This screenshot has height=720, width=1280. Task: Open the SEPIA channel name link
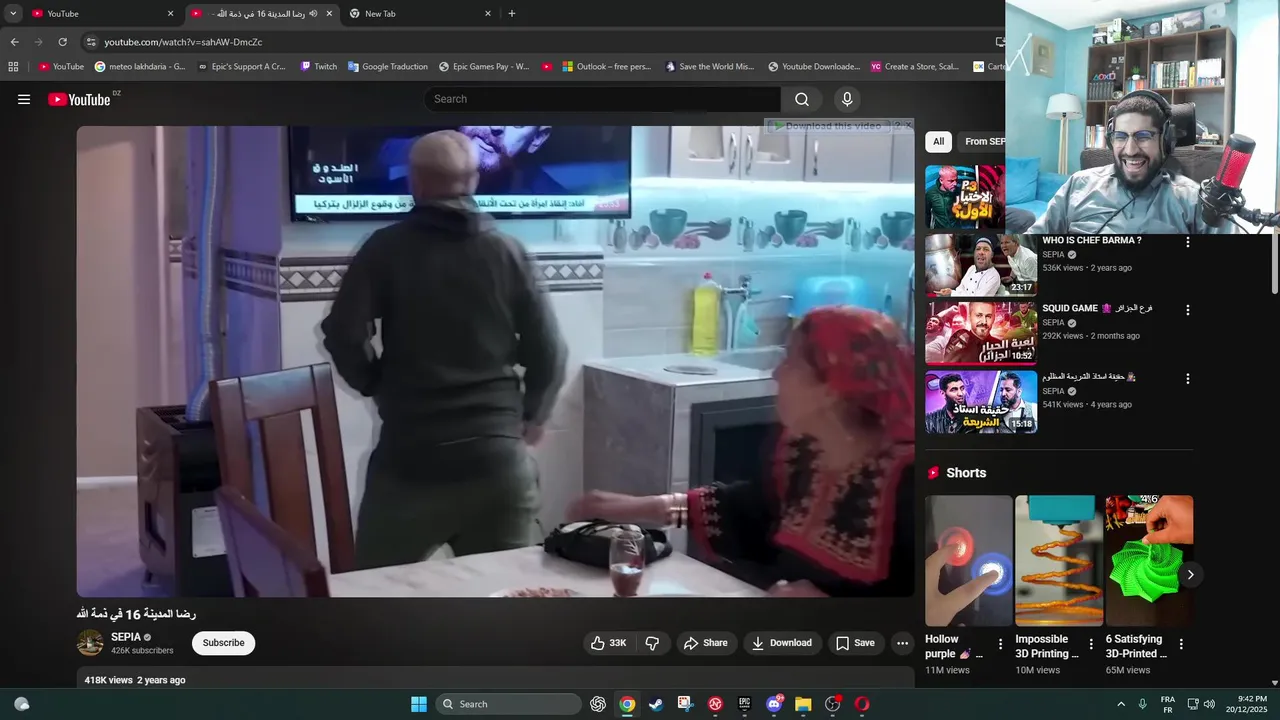pos(126,637)
